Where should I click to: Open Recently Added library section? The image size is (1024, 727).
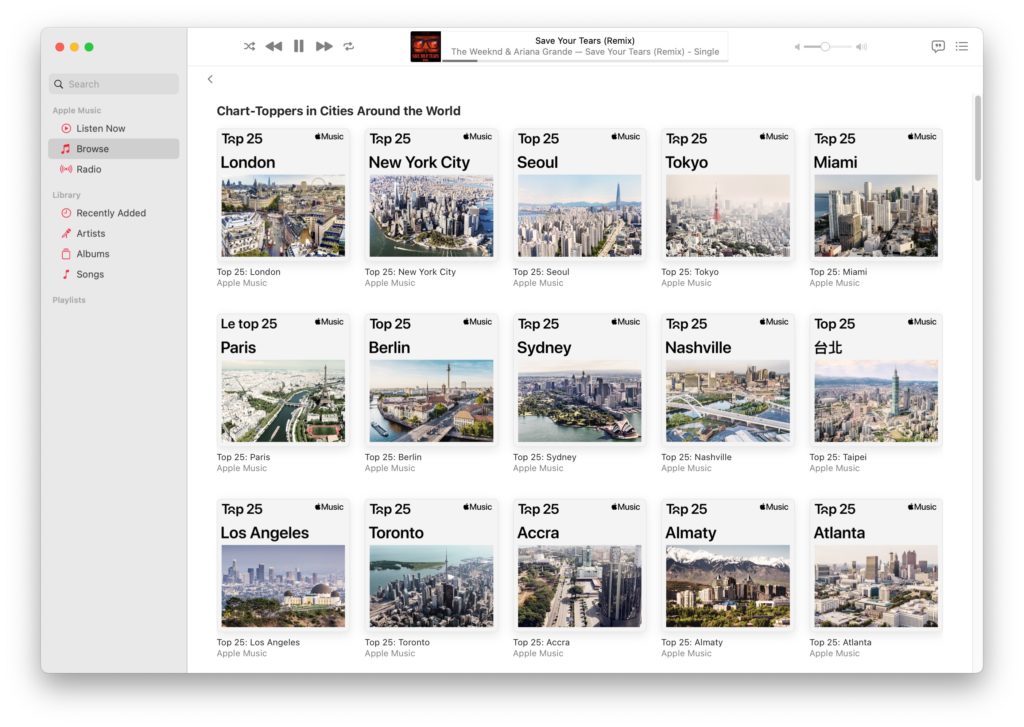click(110, 213)
